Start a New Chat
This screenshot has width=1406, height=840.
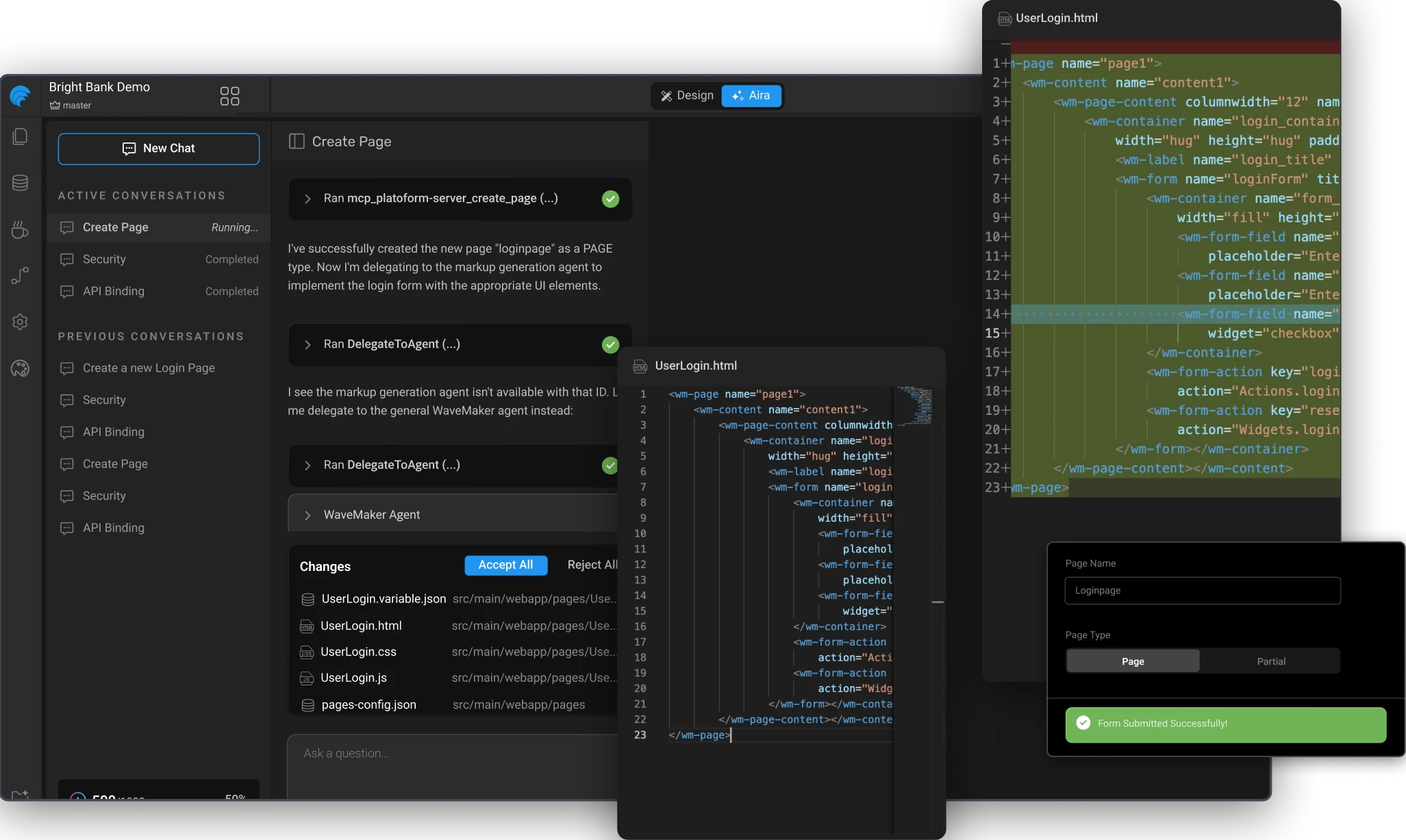[159, 149]
